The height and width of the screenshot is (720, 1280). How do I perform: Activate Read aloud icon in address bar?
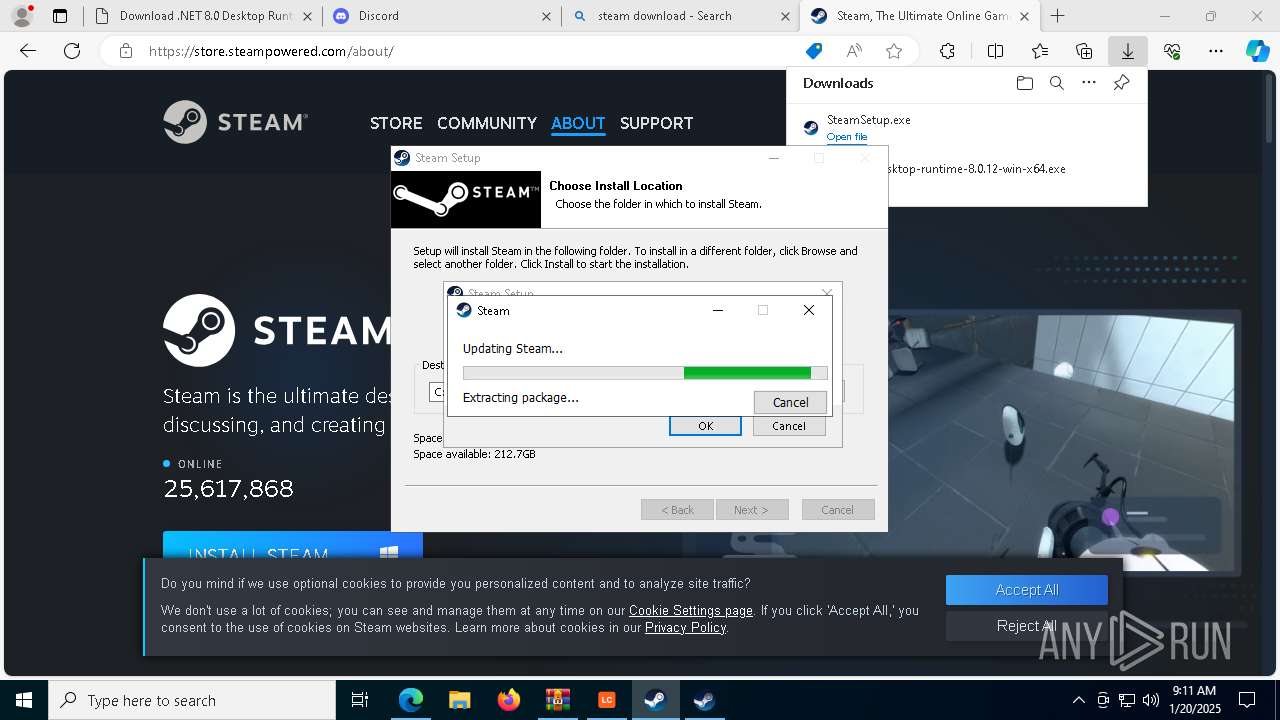[x=854, y=51]
